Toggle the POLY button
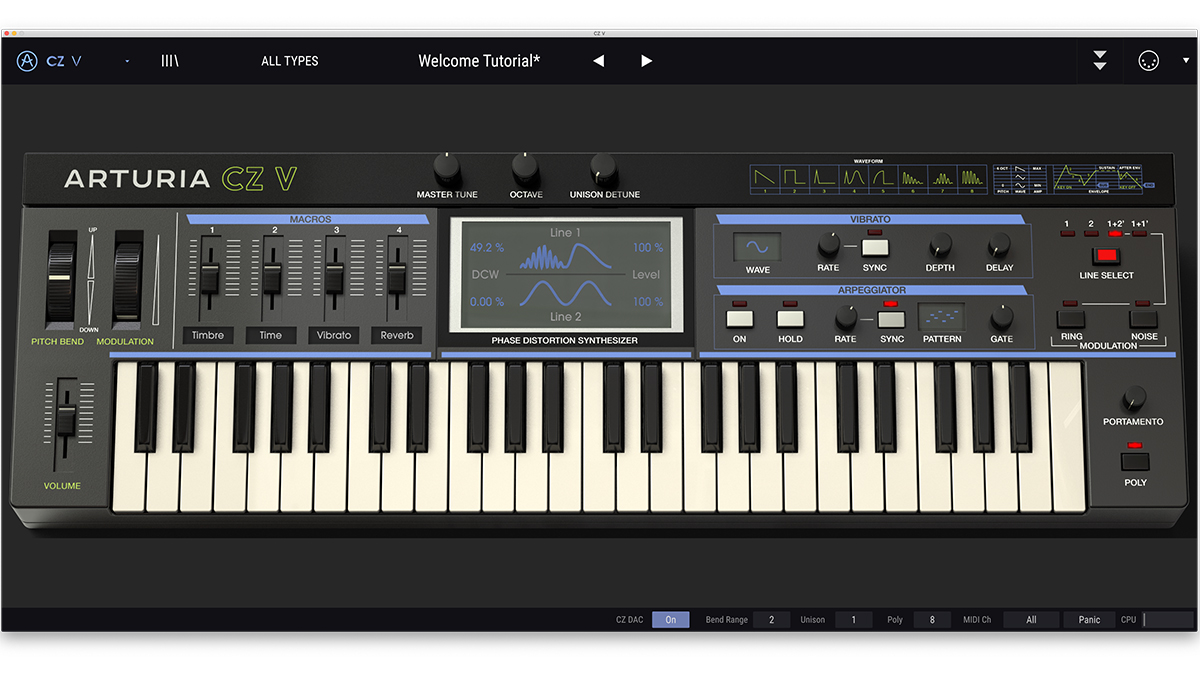Image resolution: width=1200 pixels, height=675 pixels. 1135,462
